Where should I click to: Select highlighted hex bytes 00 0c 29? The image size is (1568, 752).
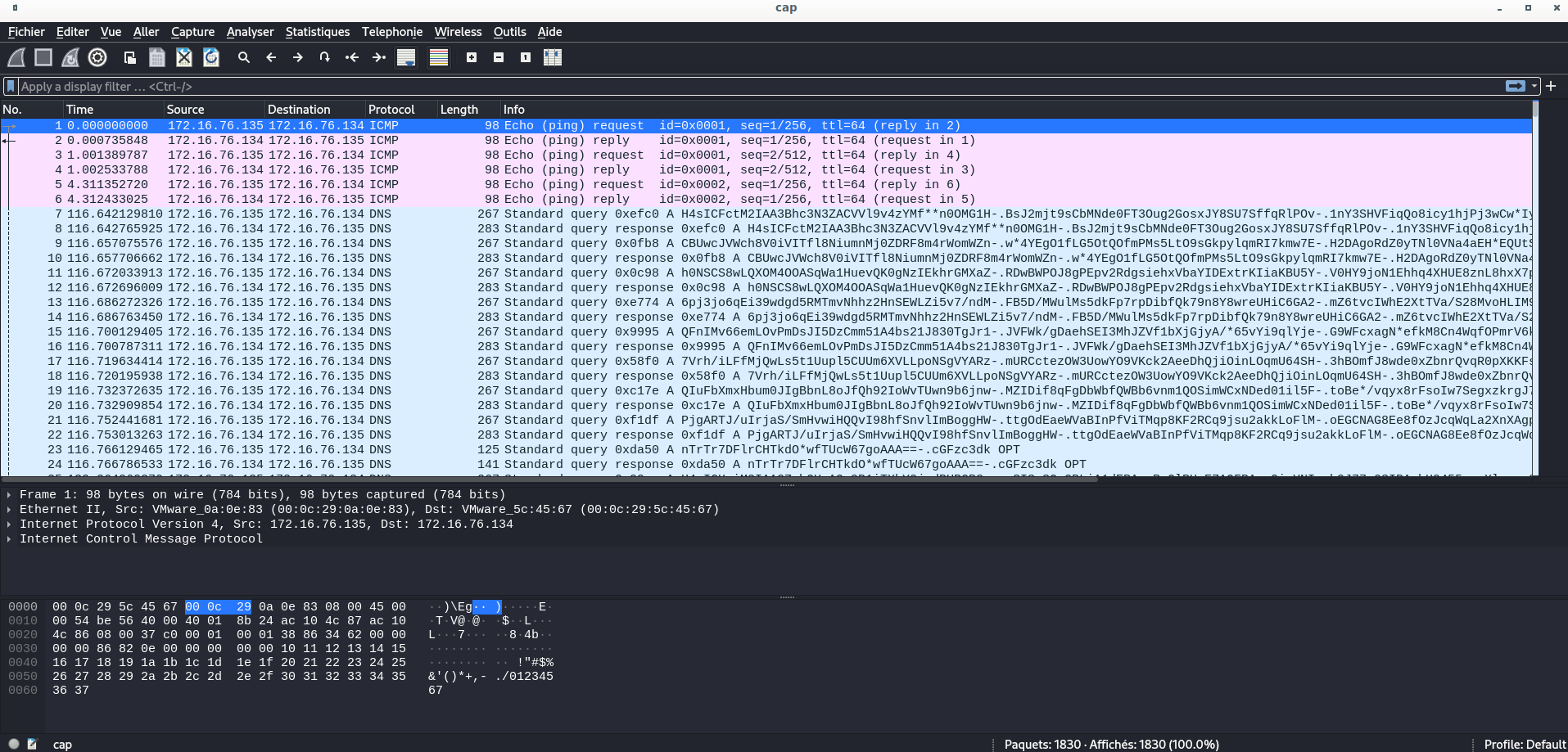click(x=218, y=607)
